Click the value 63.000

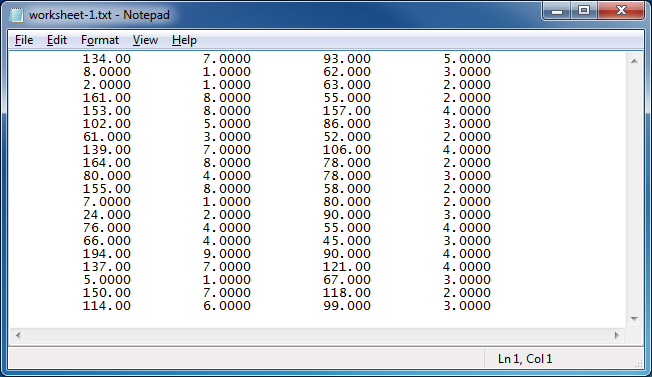point(347,84)
